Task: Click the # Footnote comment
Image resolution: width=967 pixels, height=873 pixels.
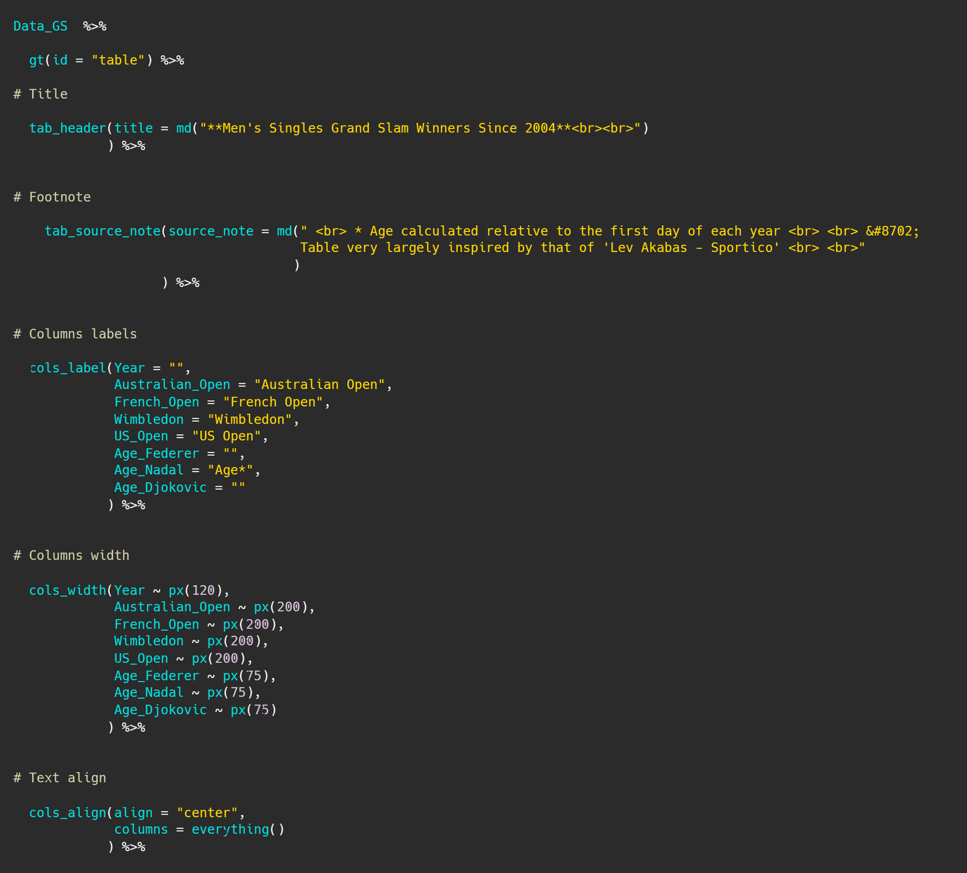Action: point(52,197)
